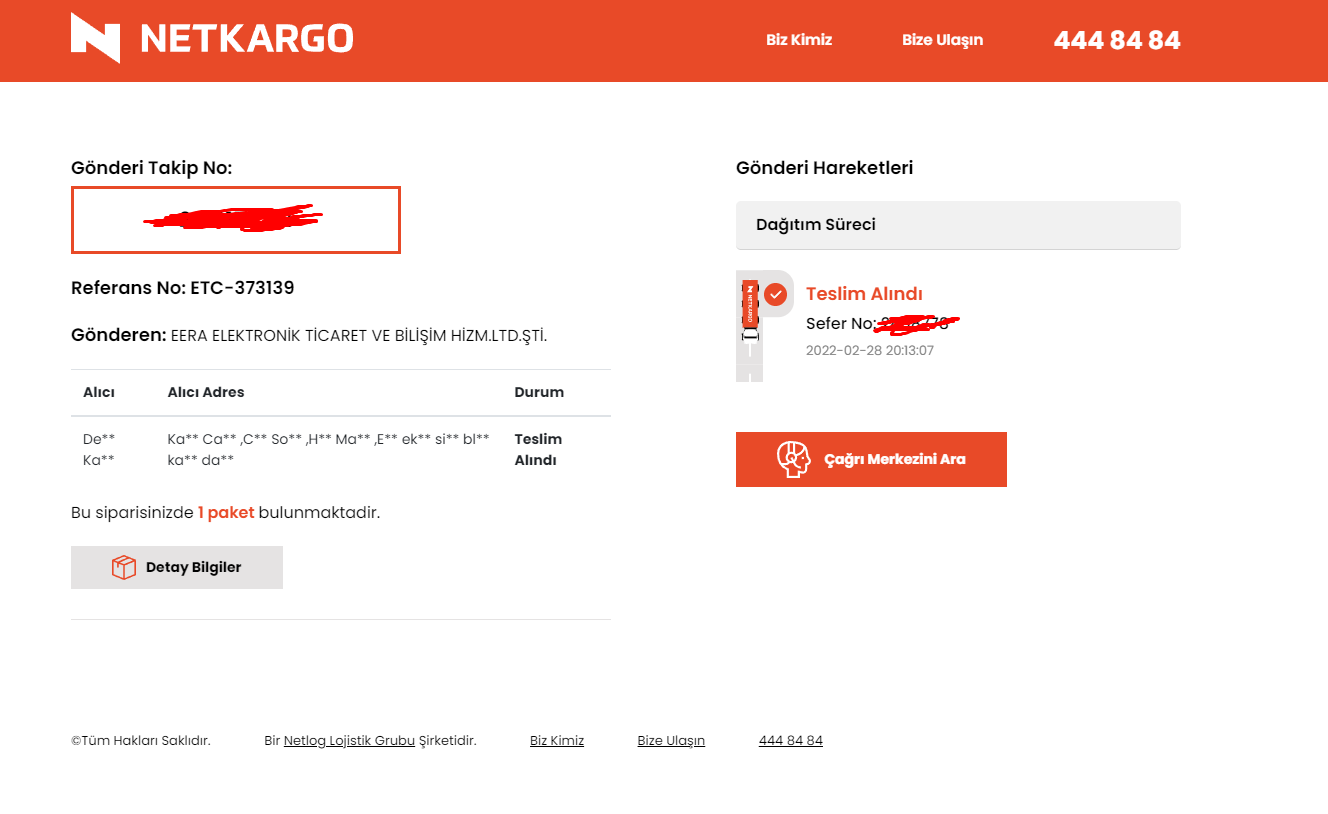
Task: Click the Durum column header
Action: (539, 392)
